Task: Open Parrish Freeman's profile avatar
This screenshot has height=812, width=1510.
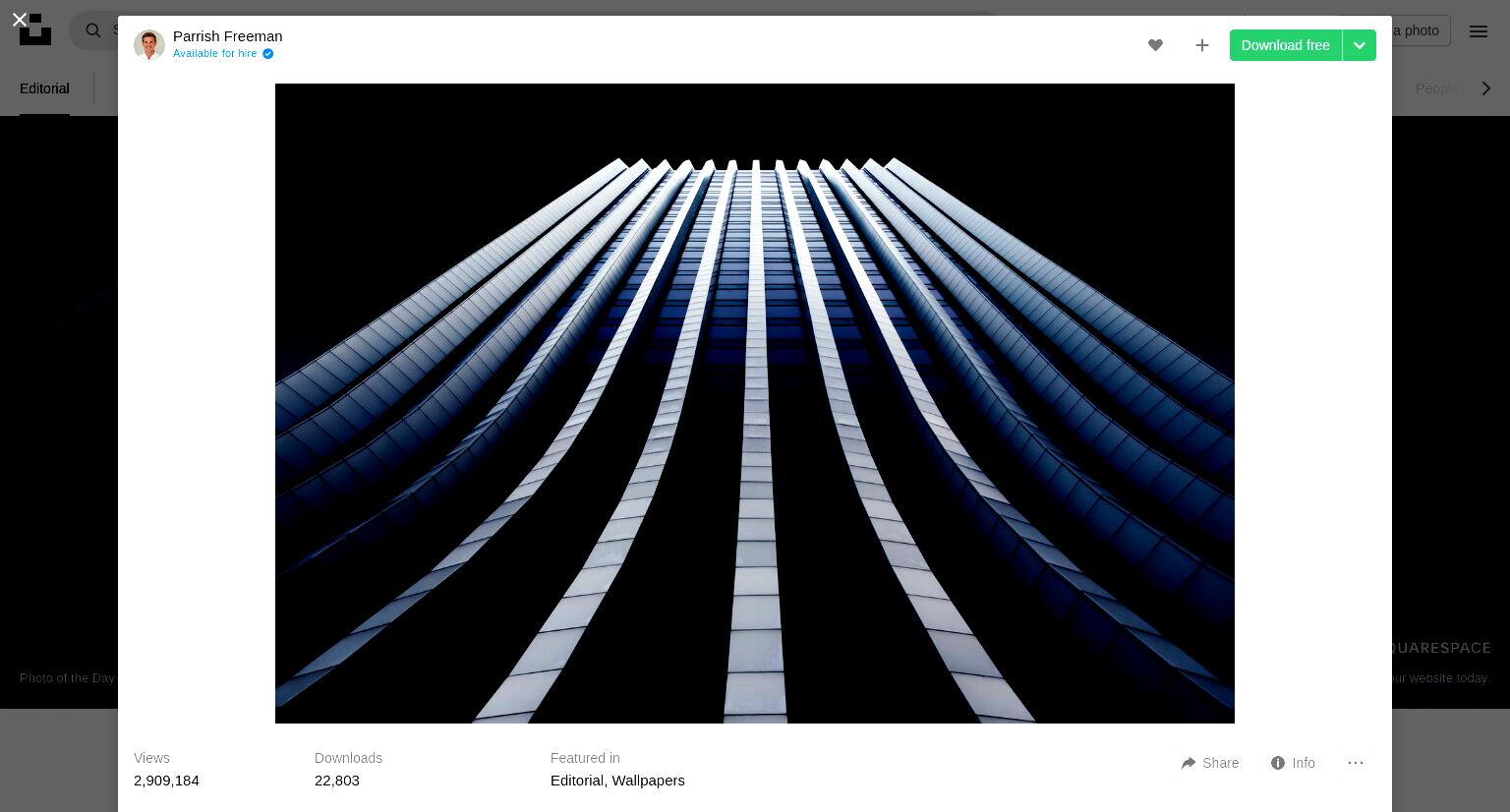Action: 149,44
